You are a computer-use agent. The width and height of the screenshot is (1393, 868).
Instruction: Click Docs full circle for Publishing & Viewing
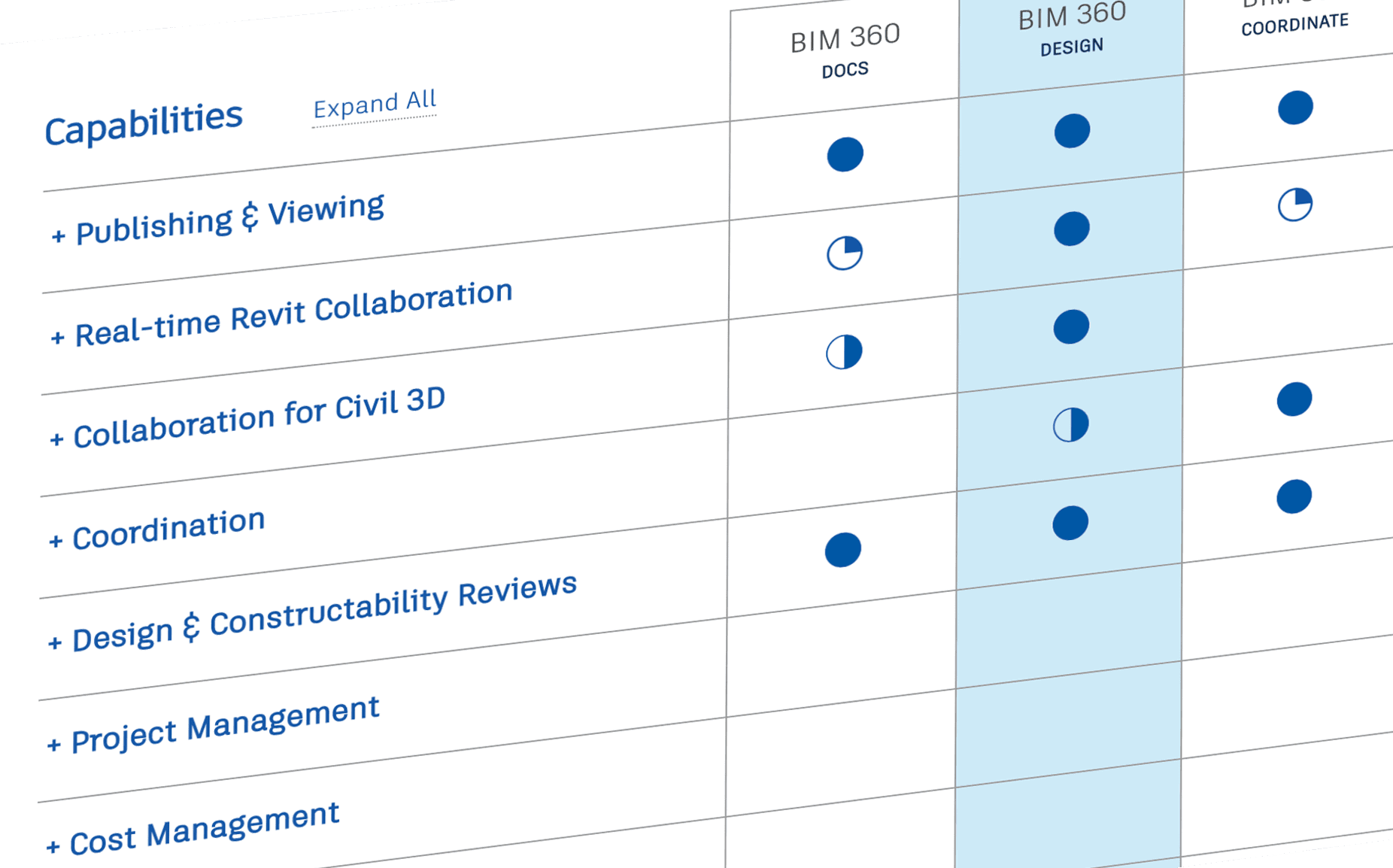tap(845, 155)
